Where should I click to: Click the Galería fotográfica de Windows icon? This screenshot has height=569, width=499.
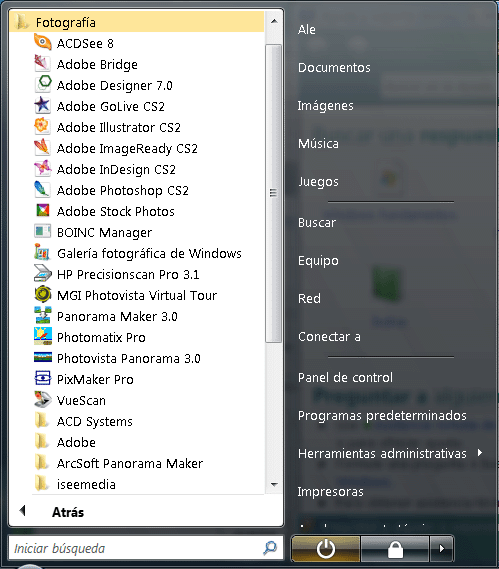pos(42,253)
